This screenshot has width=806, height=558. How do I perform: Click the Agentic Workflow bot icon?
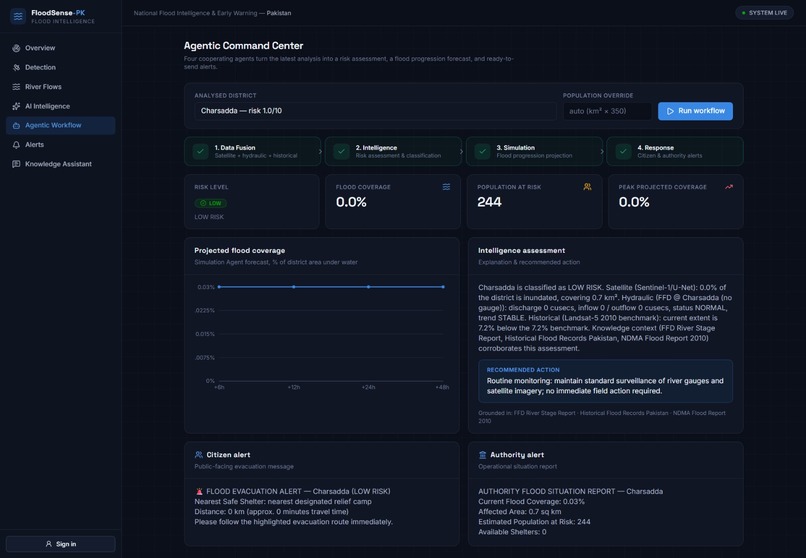pyautogui.click(x=16, y=125)
